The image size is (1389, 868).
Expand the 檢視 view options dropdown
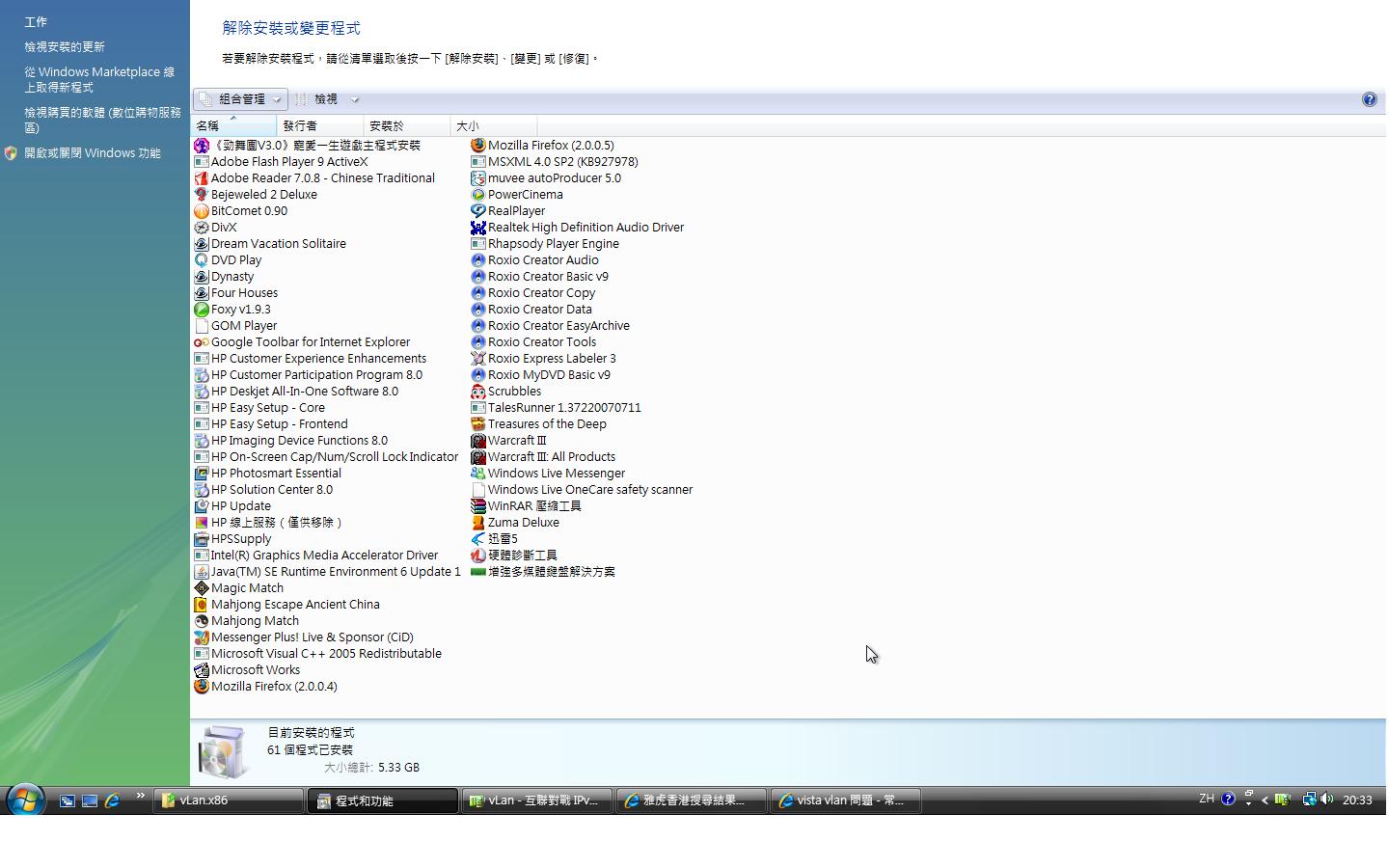click(x=328, y=99)
